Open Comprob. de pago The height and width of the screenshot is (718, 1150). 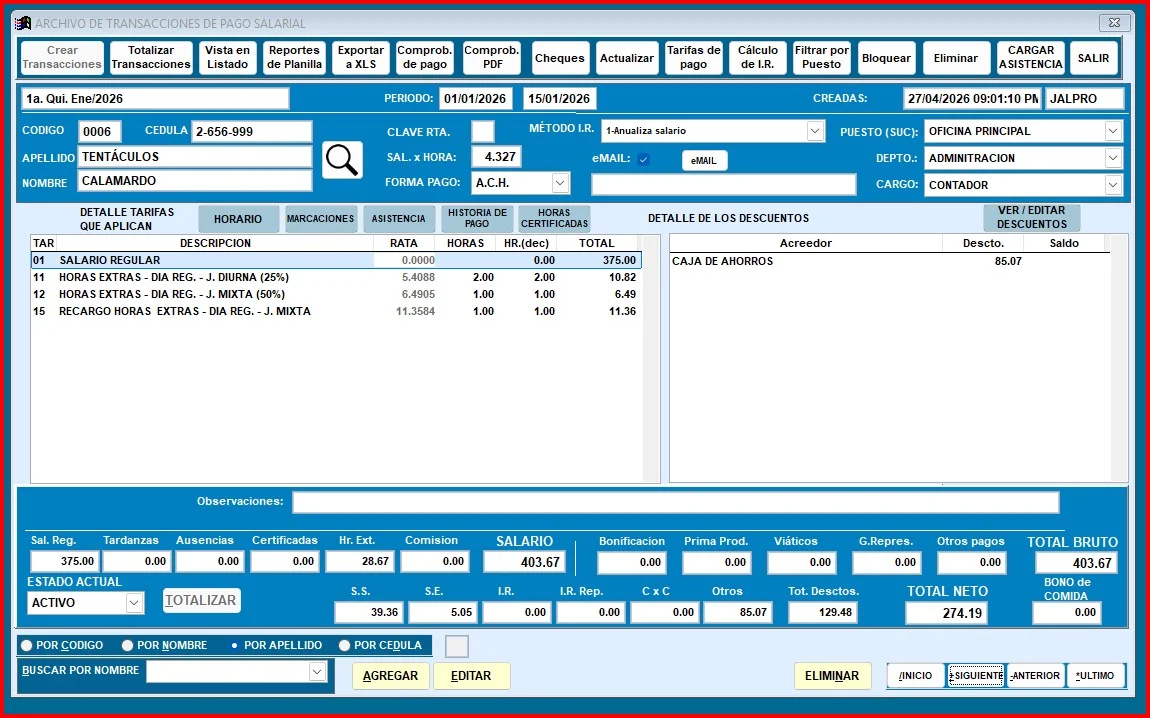pyautogui.click(x=425, y=58)
